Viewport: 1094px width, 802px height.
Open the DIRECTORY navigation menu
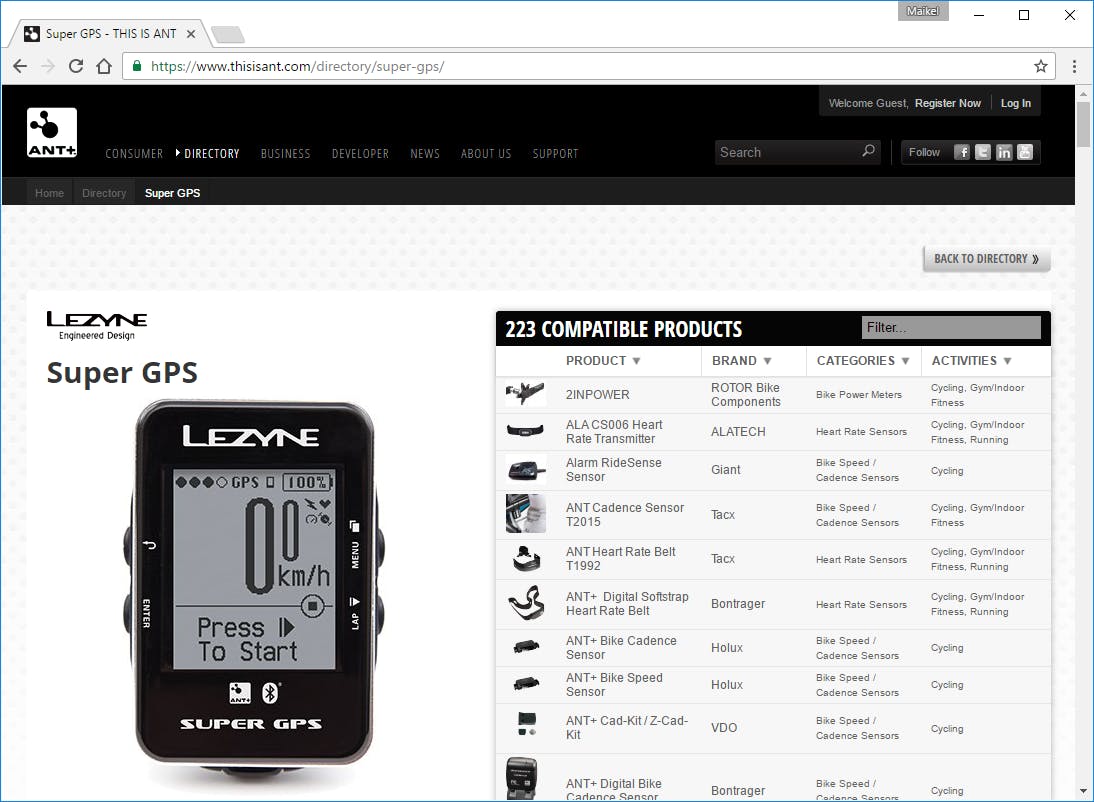pos(211,154)
